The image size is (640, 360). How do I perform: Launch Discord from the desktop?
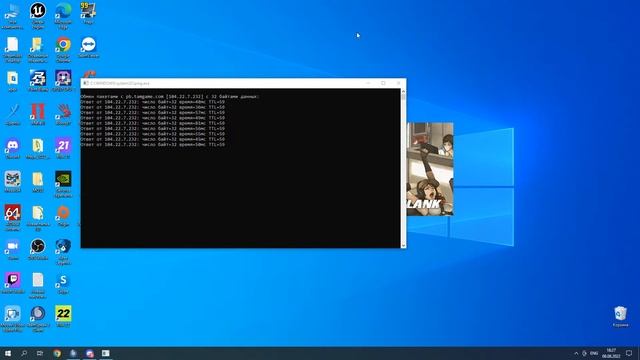click(12, 147)
